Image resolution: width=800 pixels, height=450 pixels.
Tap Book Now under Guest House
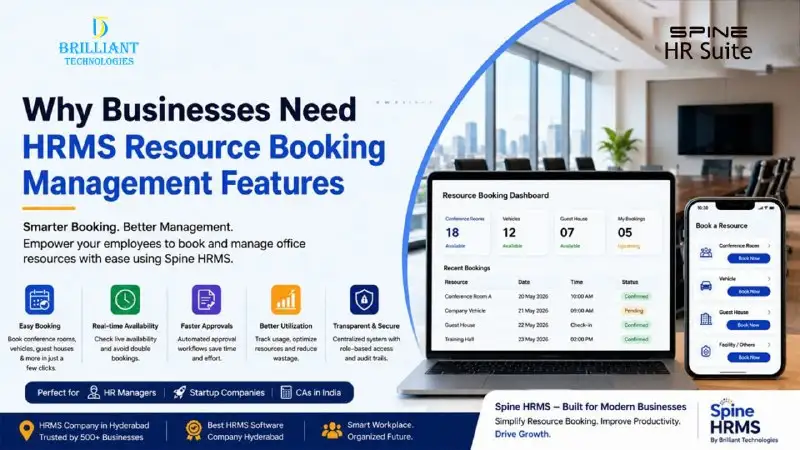[748, 325]
